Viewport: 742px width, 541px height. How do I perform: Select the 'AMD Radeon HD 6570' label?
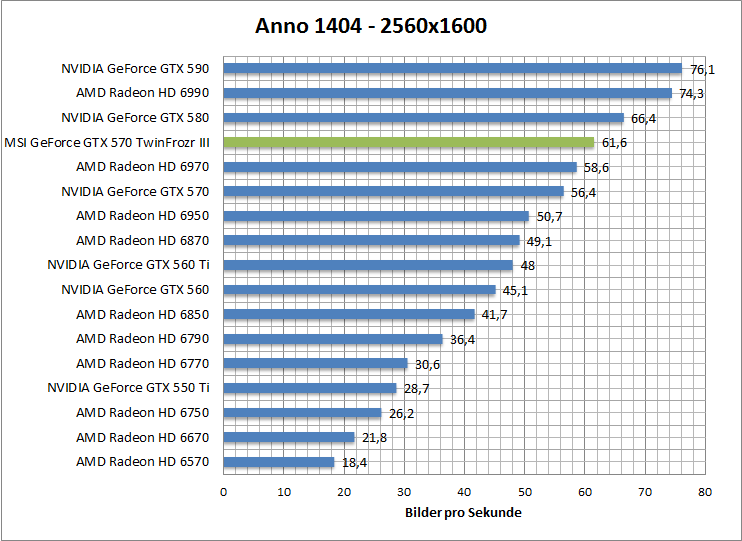pos(142,461)
